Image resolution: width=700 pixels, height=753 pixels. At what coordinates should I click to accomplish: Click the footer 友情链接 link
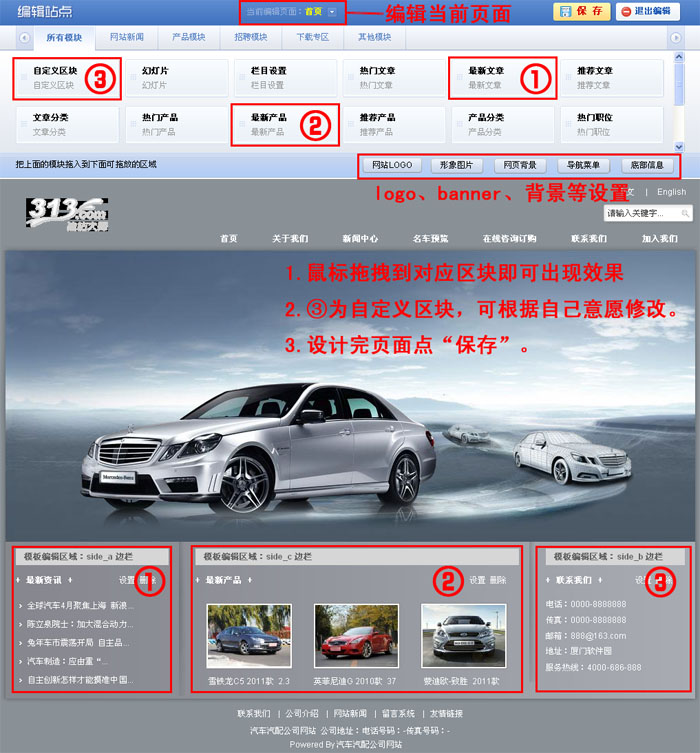click(x=446, y=714)
